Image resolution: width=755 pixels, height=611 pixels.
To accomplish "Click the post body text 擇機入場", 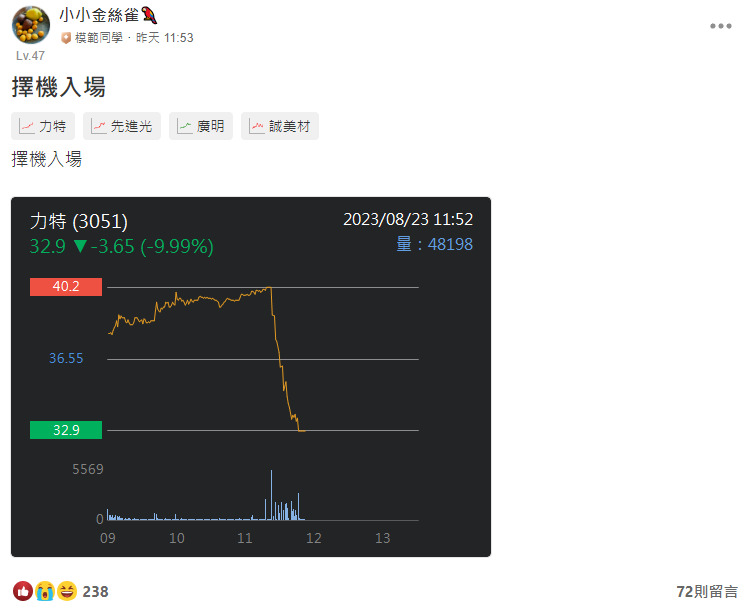I will 47,159.
